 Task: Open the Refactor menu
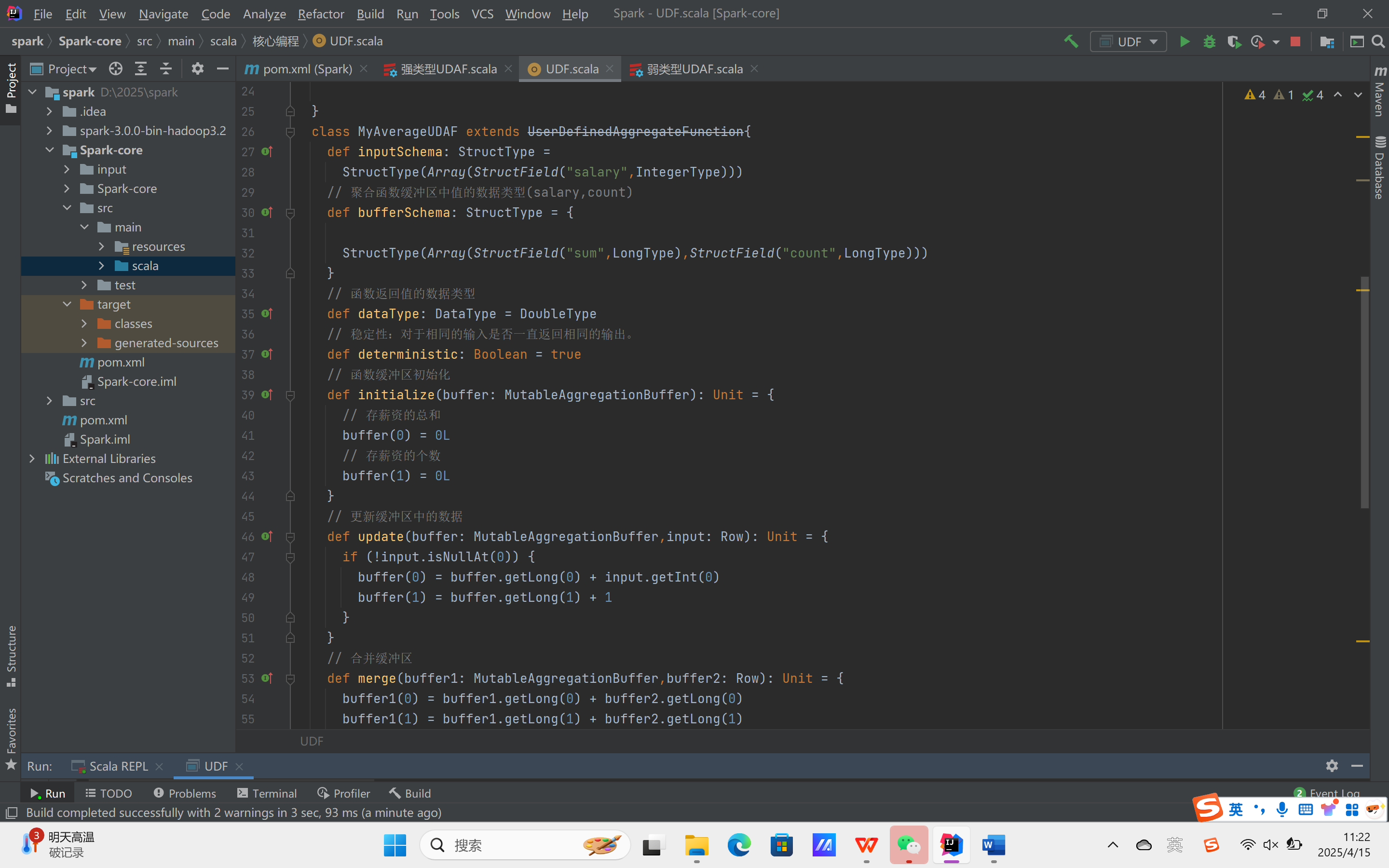point(321,14)
